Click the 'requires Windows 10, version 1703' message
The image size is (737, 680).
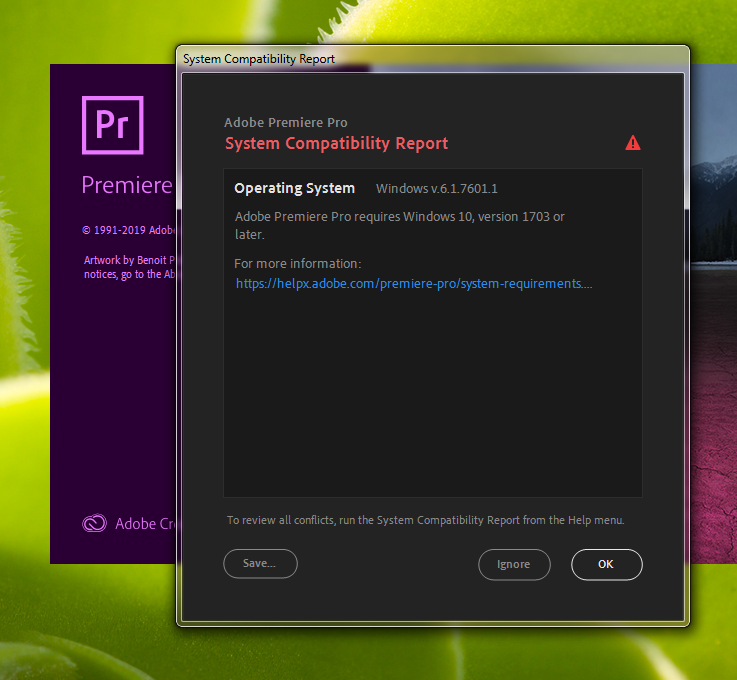pyautogui.click(x=400, y=225)
